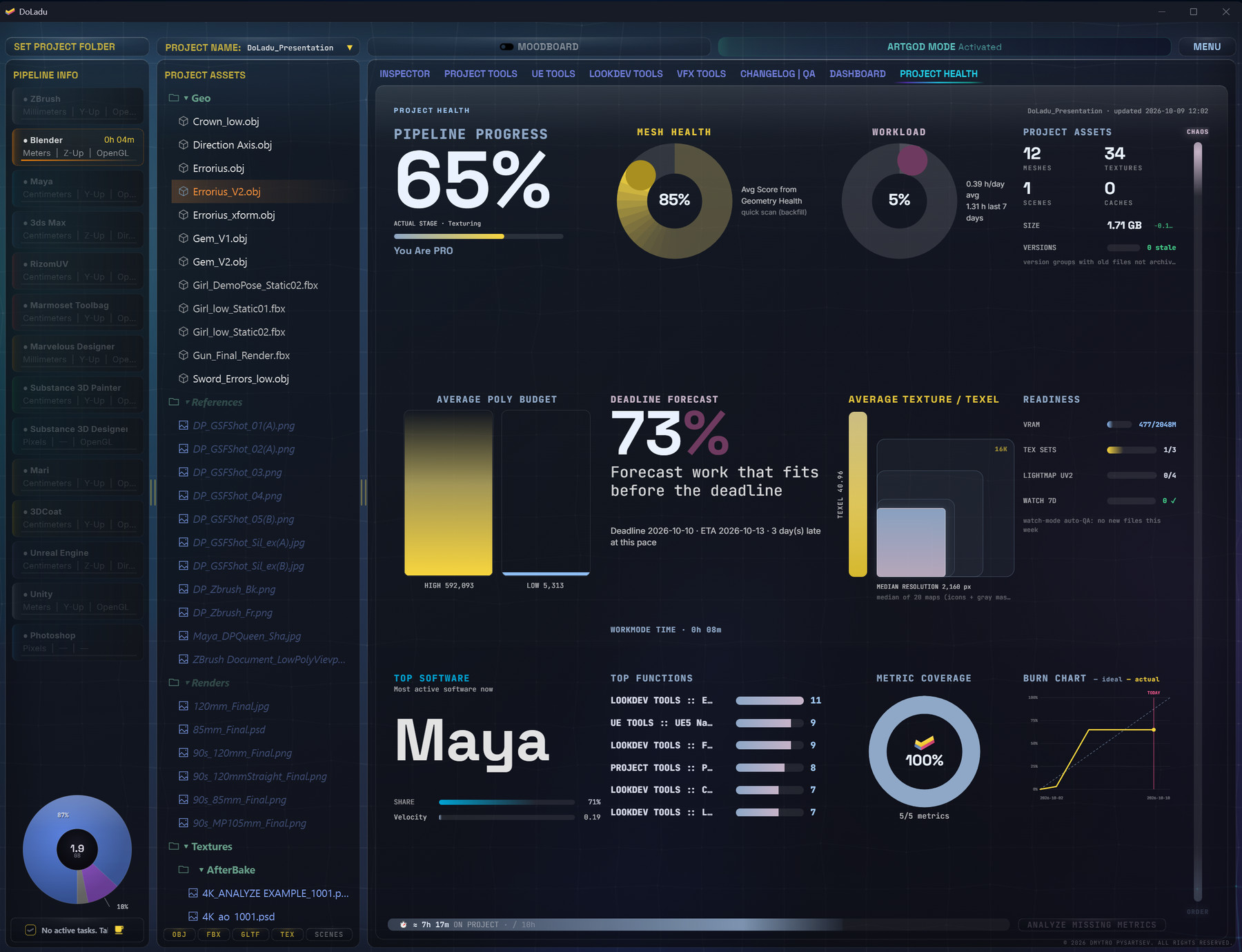Click the mesh icon of Gun_Final_Render.fbx

[184, 355]
